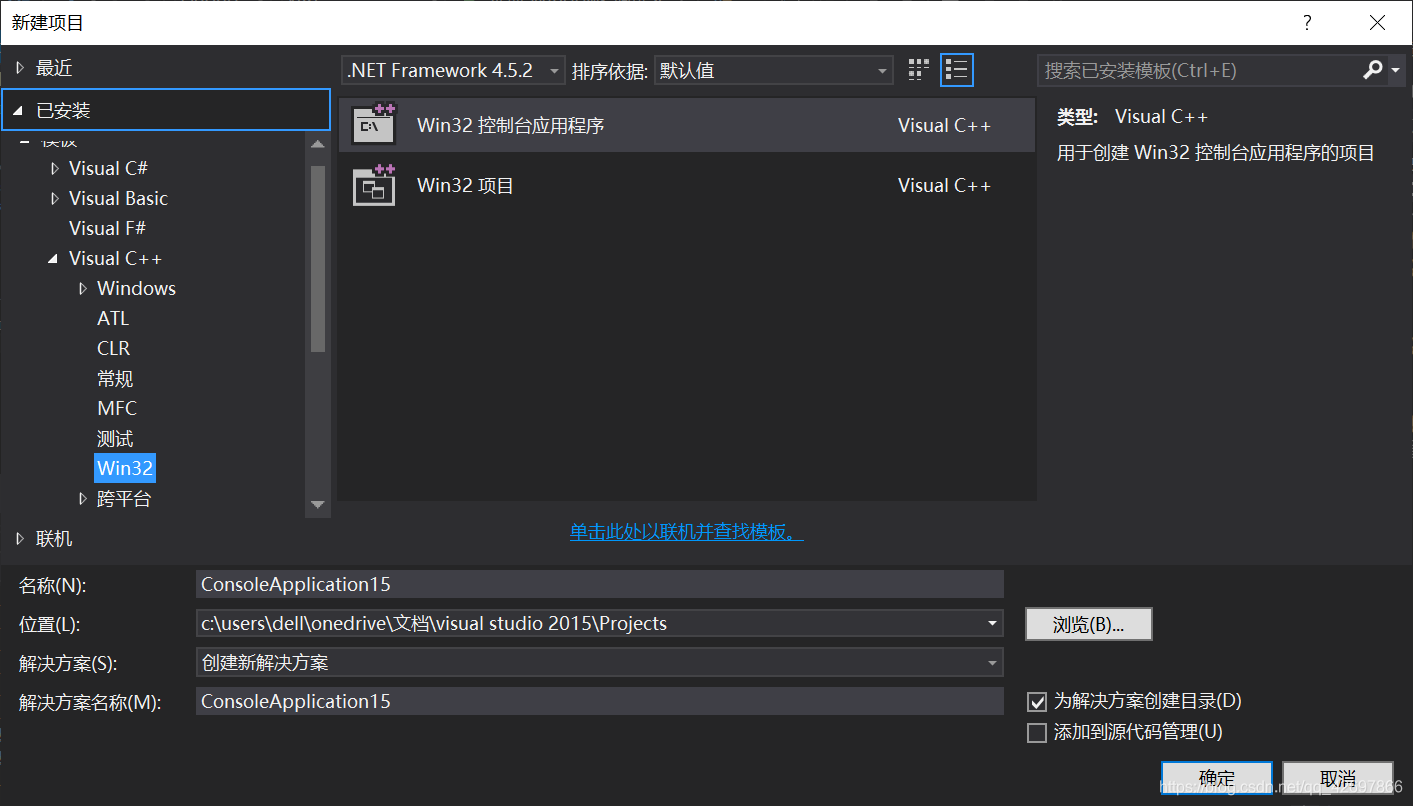The width and height of the screenshot is (1413, 806).
Task: Expand the 联机 section
Action: pyautogui.click(x=20, y=539)
